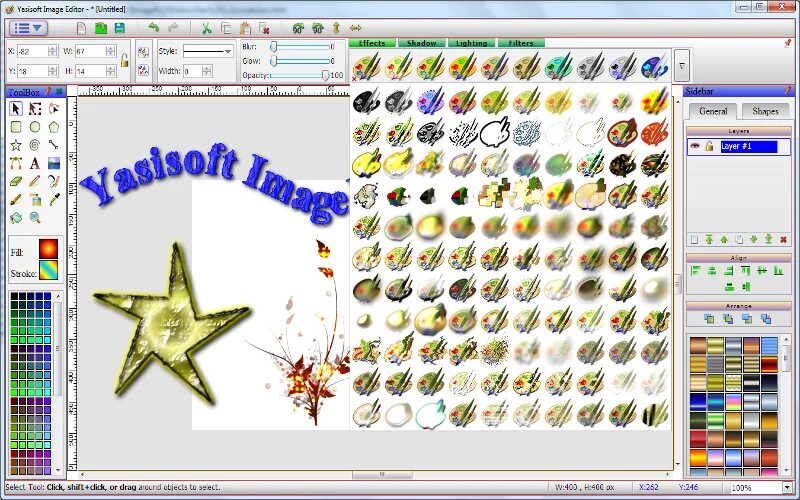Toggle Layer #1 visibility eye
Image resolution: width=800 pixels, height=500 pixels.
(x=695, y=146)
